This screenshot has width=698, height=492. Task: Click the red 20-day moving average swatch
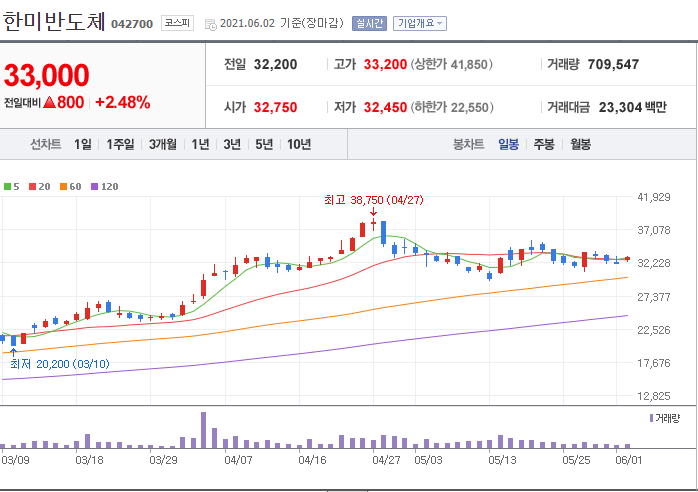tap(32, 187)
